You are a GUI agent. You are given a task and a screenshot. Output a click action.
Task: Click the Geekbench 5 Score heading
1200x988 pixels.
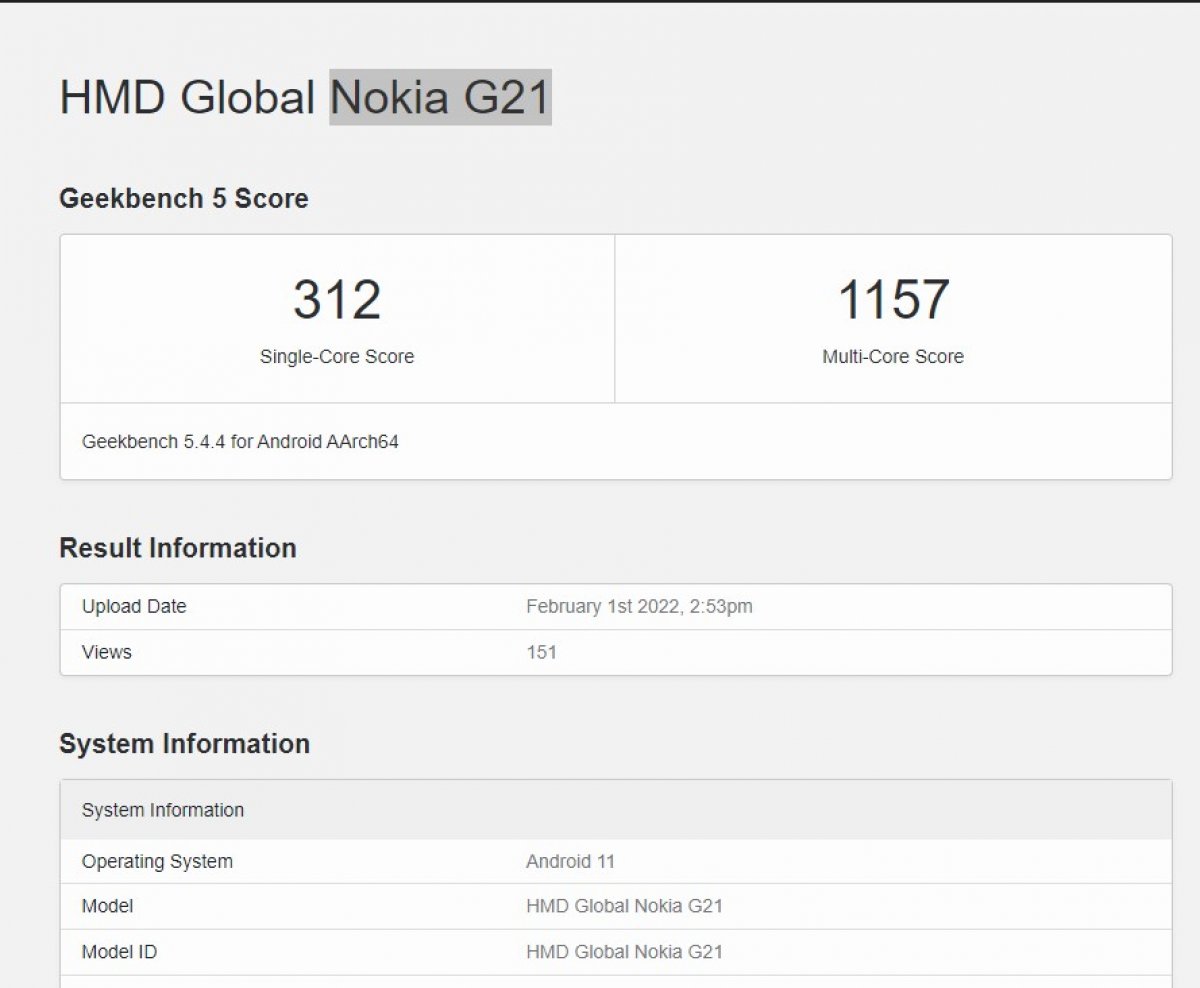pos(184,199)
